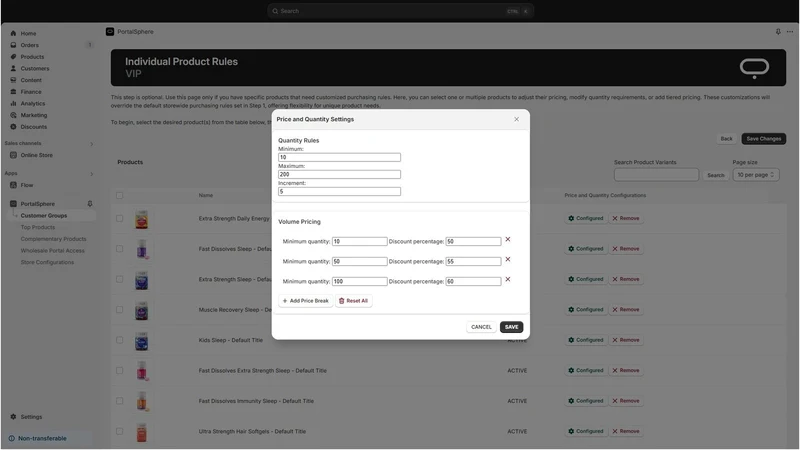Open Customer Groups in the sidebar

[x=44, y=215]
